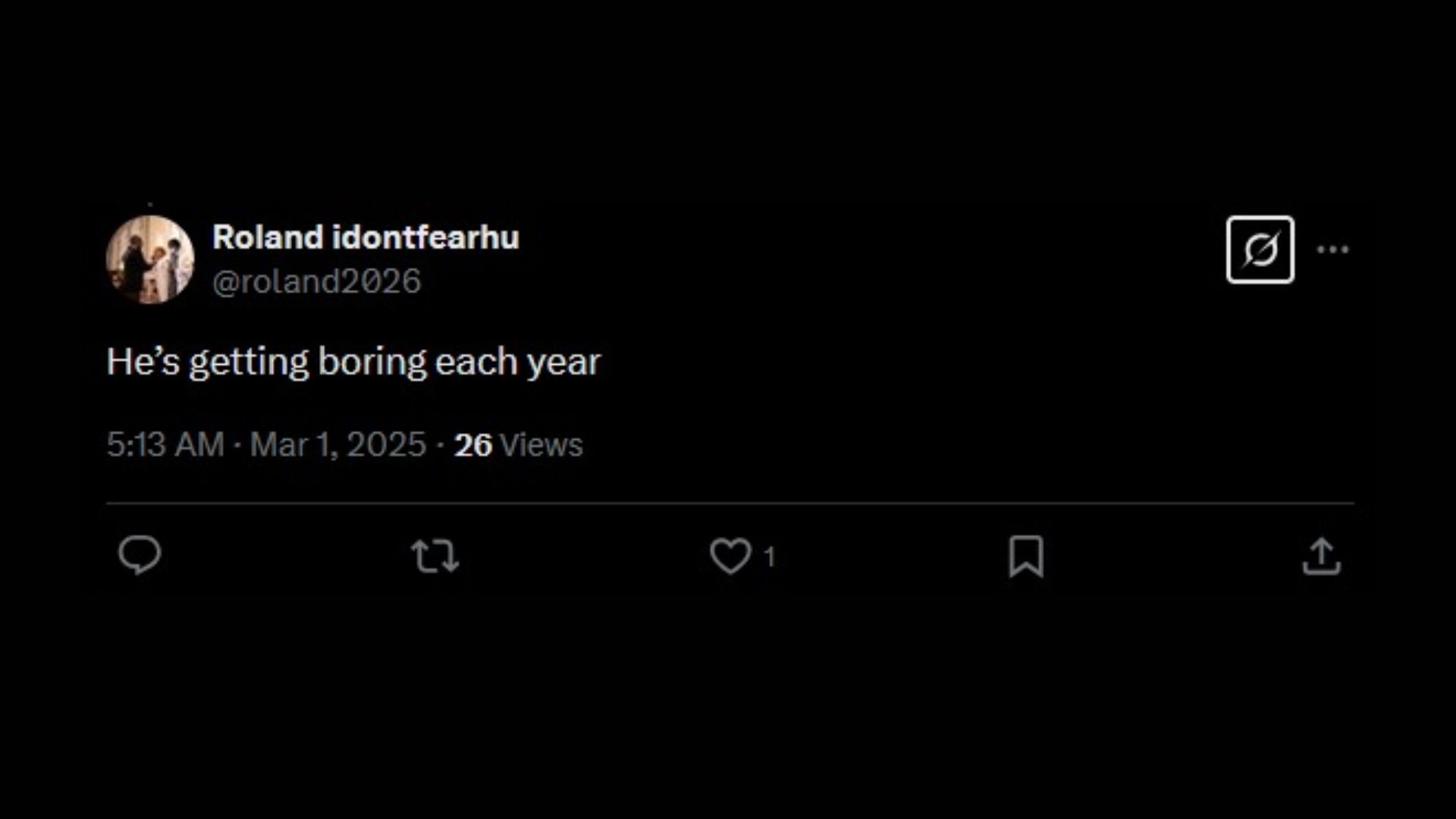Image resolution: width=1456 pixels, height=819 pixels.
Task: Click the Grok explain icon
Action: [x=1260, y=249]
